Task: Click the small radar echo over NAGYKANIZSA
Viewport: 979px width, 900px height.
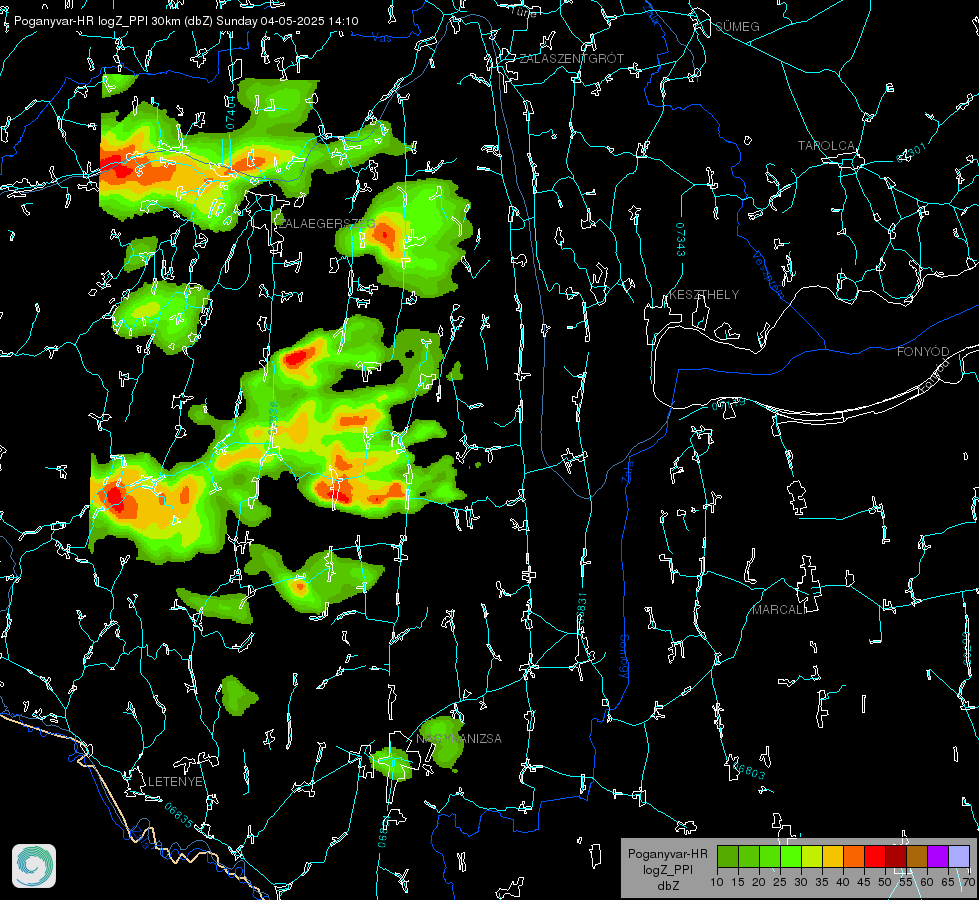Action: 443,742
